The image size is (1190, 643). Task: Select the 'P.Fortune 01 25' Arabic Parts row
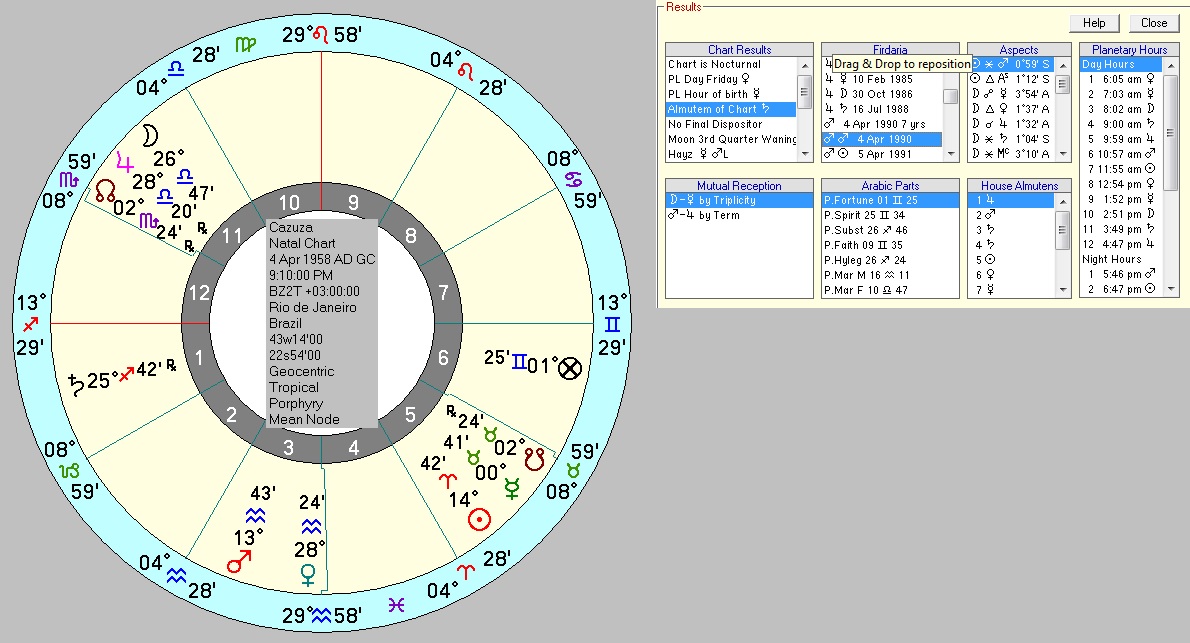(x=890, y=200)
